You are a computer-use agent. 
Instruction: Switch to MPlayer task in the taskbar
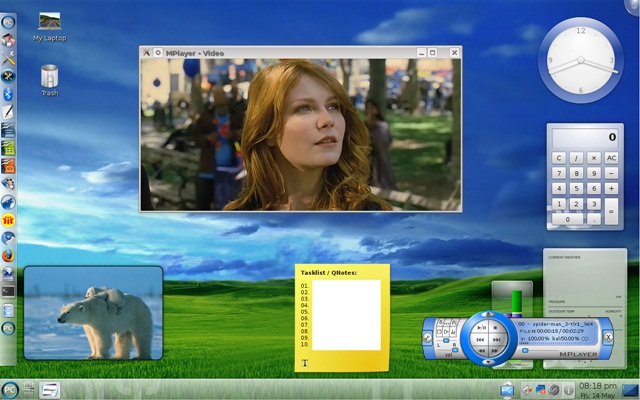pyautogui.click(x=50, y=390)
